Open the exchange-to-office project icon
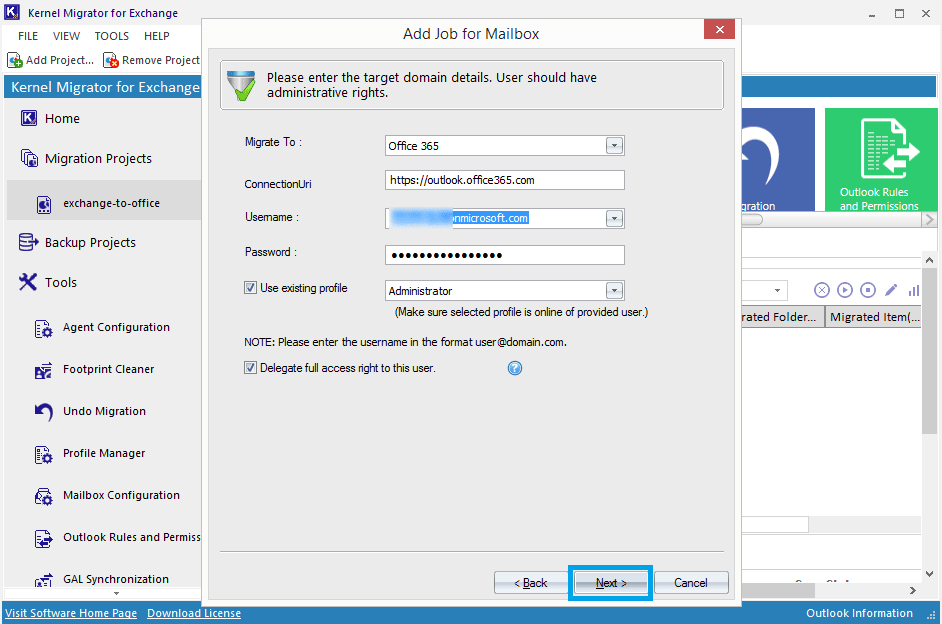This screenshot has width=942, height=624. tap(44, 204)
